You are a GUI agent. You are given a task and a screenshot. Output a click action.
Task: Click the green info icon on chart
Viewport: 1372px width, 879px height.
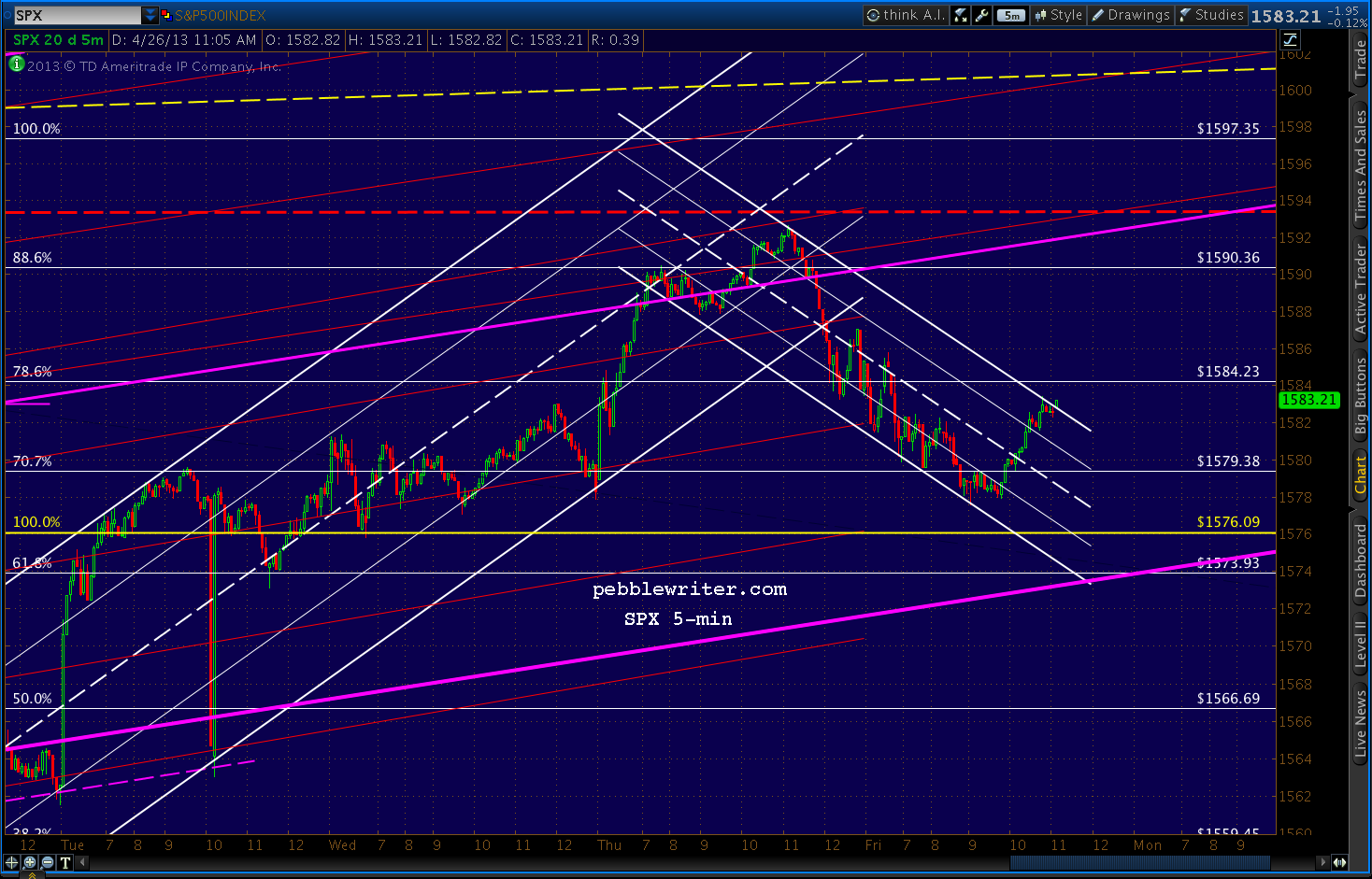(x=16, y=64)
